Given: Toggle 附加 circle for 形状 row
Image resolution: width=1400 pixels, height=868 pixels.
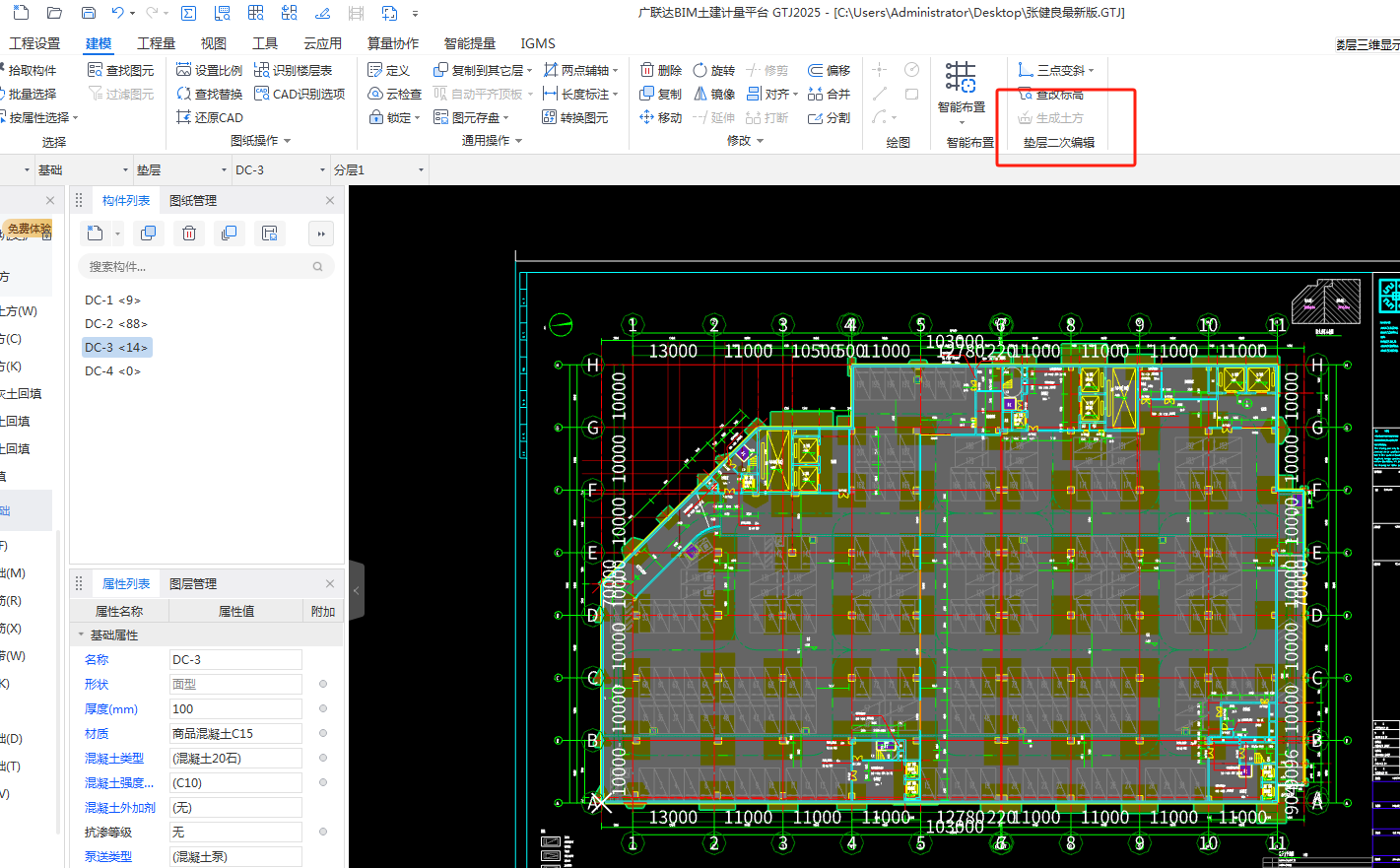Looking at the screenshot, I should (322, 684).
